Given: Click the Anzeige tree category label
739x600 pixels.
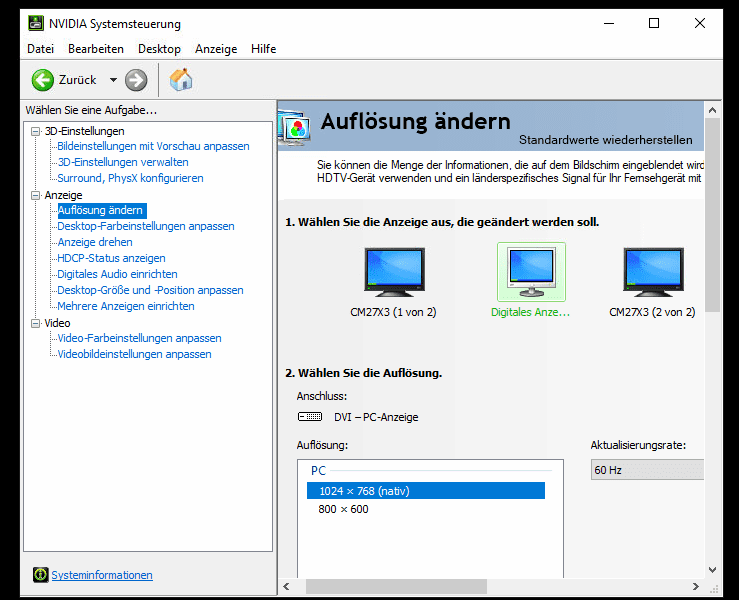Looking at the screenshot, I should pos(64,195).
